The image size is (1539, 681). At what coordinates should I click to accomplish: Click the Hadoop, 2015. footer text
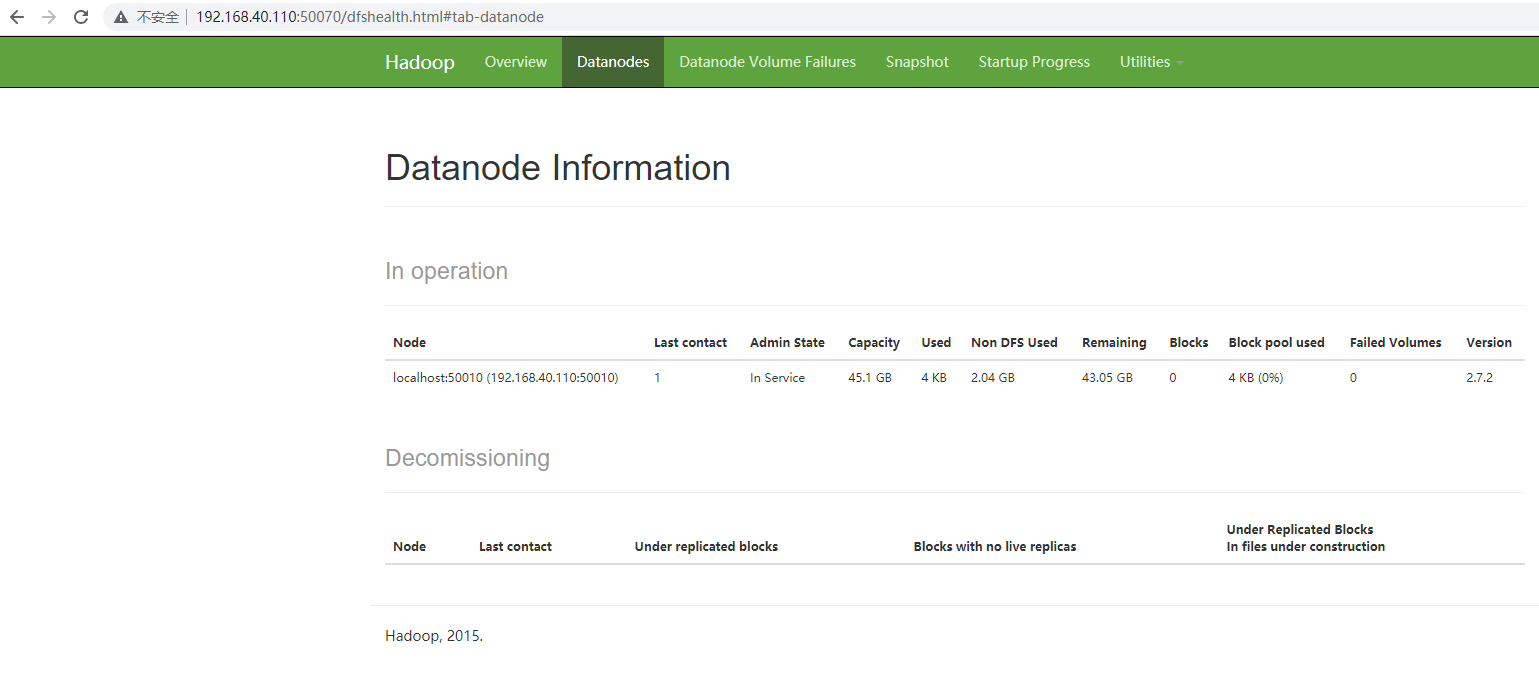tap(434, 636)
